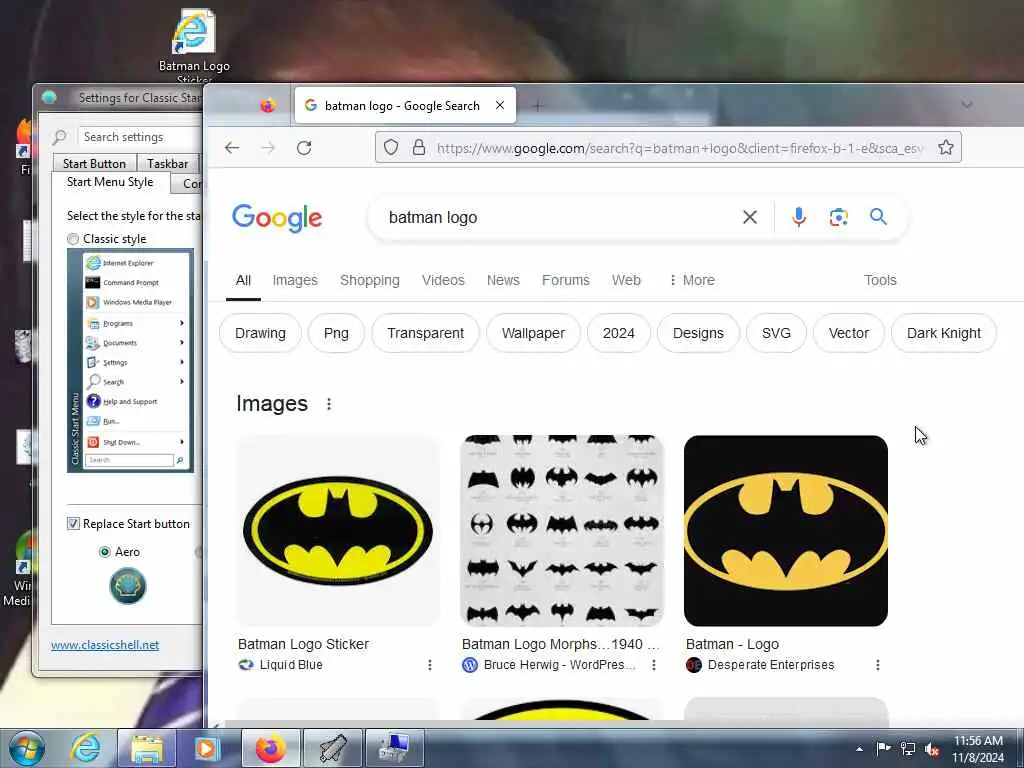The width and height of the screenshot is (1024, 768).
Task: Open a new Firefox tab
Action: pos(537,106)
